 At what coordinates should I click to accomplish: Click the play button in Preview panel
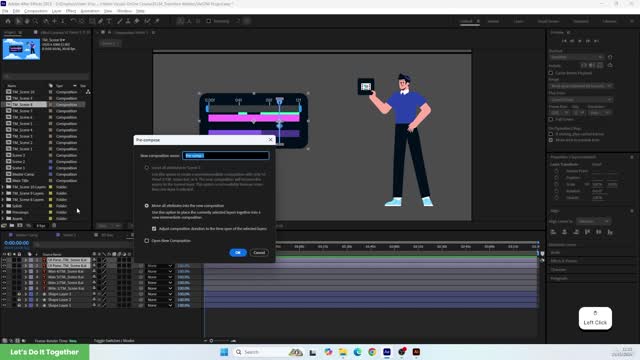point(580,41)
